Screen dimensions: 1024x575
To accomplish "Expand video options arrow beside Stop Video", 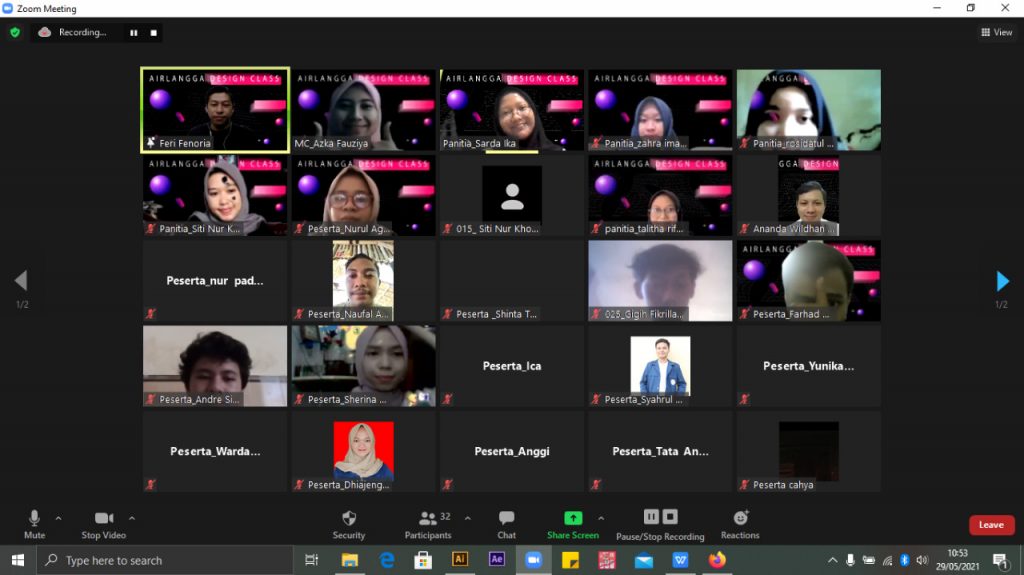I will [132, 518].
